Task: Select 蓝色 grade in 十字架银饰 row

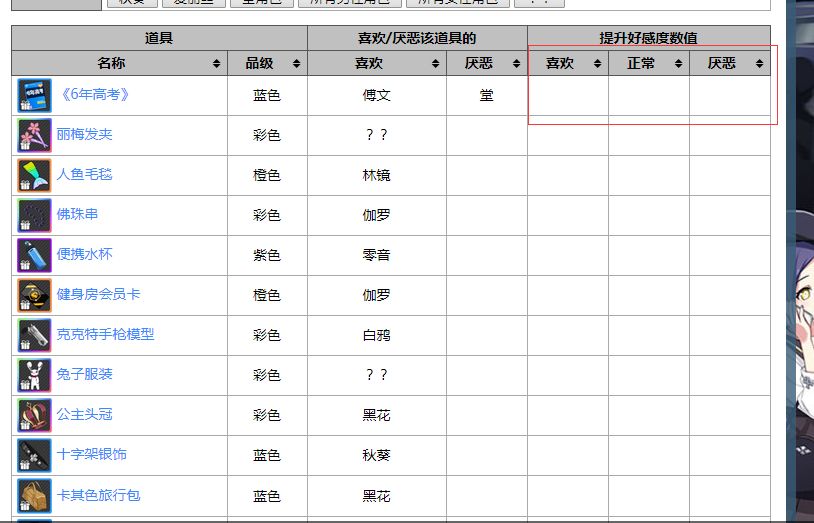Action: click(x=267, y=455)
